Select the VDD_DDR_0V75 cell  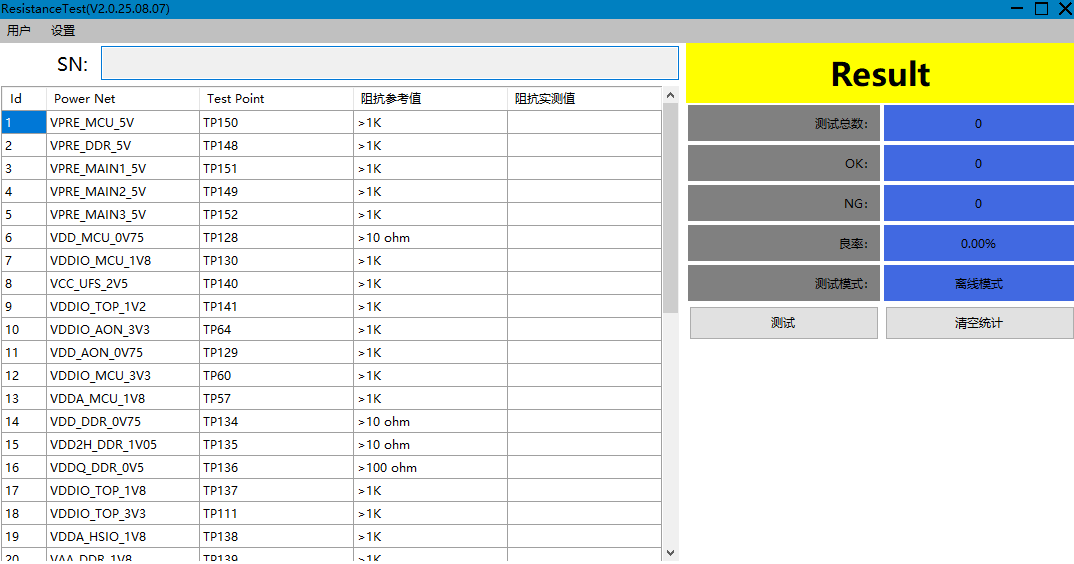point(123,421)
